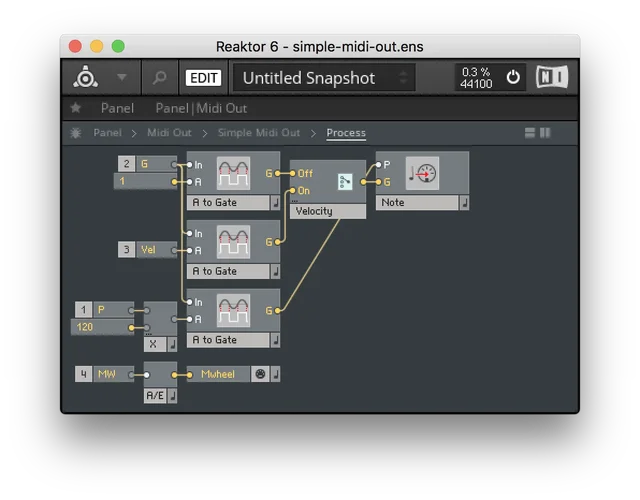Open the search magnifier tool
640x500 pixels.
pos(160,77)
